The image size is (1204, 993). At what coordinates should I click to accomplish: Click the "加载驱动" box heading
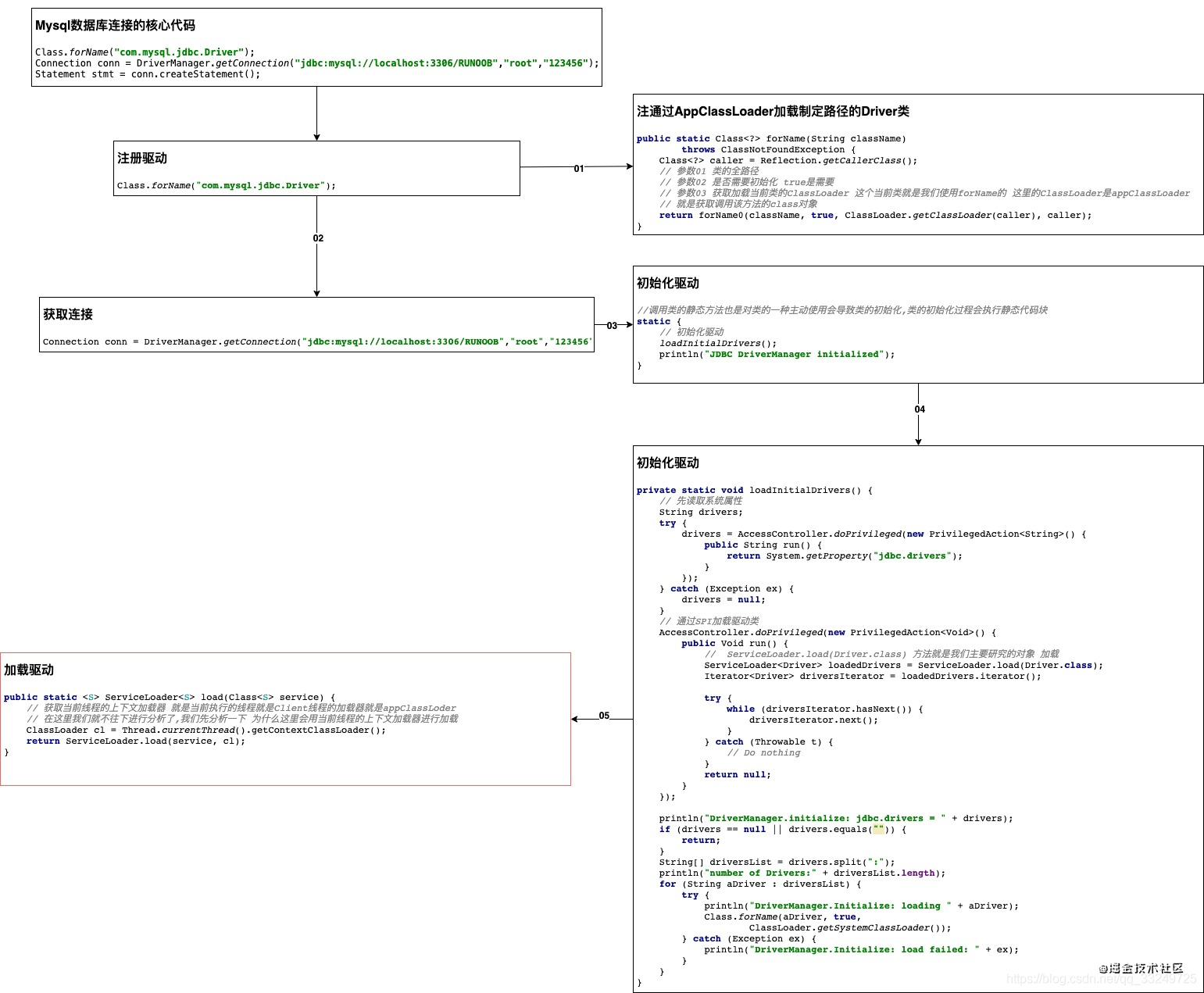29,670
